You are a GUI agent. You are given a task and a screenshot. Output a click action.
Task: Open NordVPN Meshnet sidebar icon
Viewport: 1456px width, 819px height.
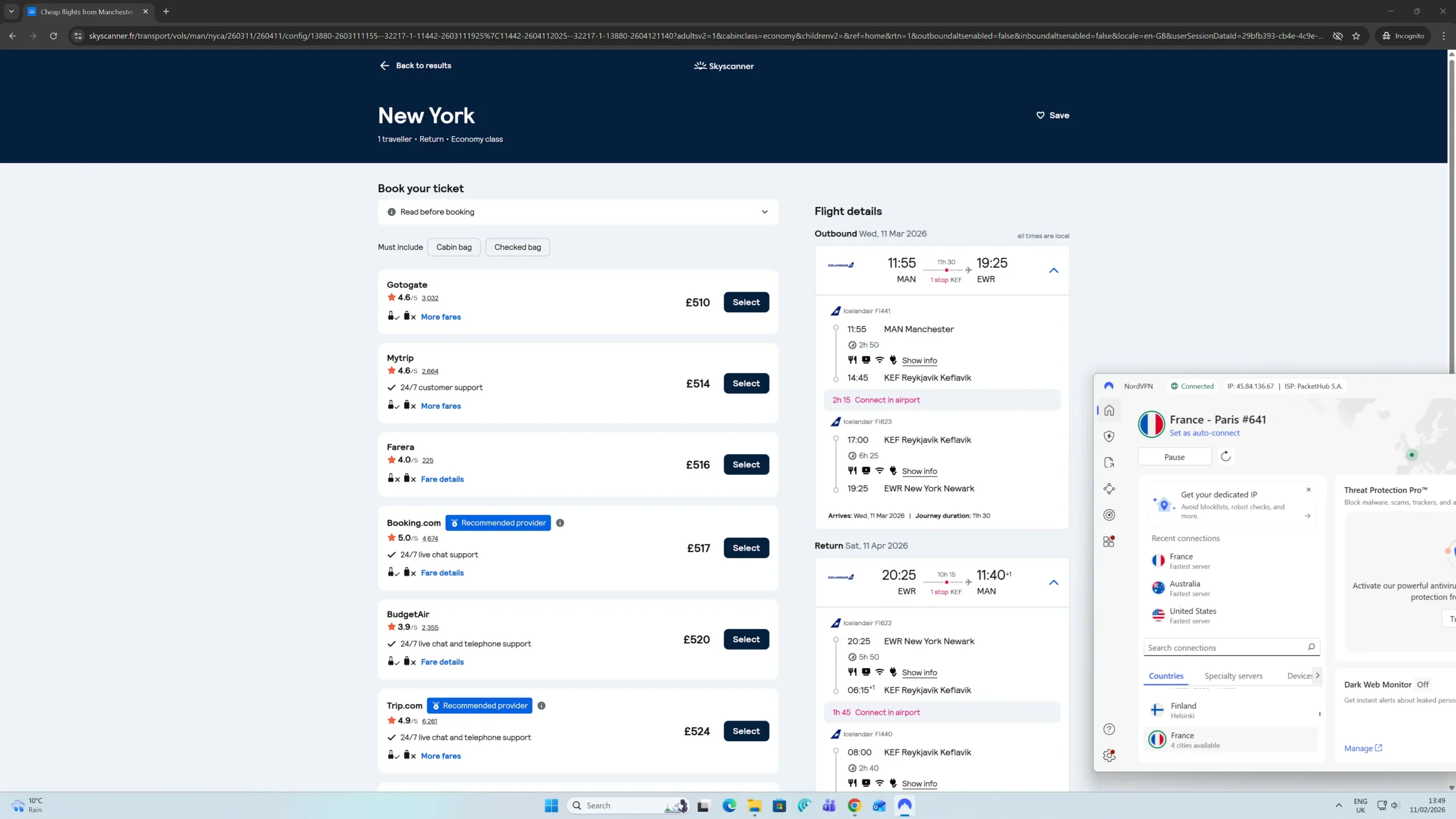(1108, 489)
